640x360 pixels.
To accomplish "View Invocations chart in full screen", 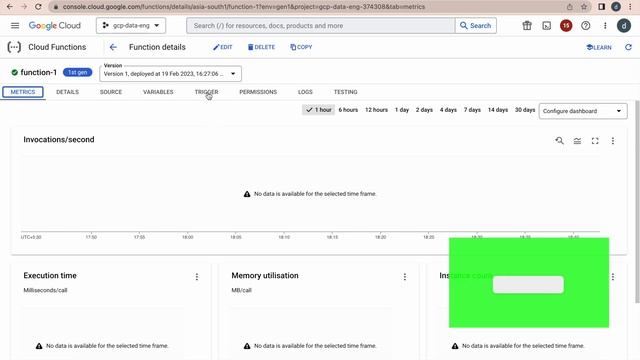I will coord(595,141).
